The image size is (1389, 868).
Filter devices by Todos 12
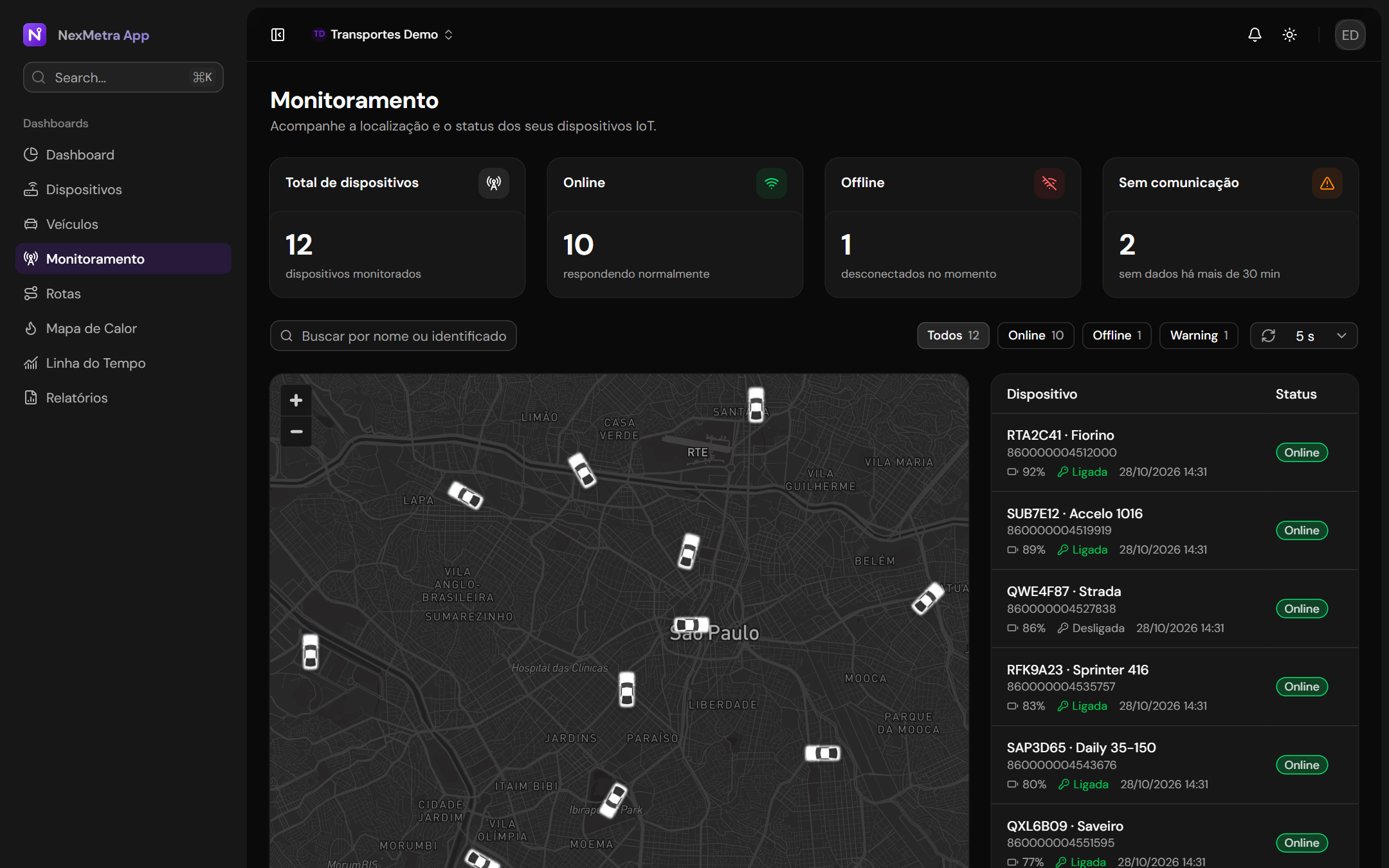click(953, 336)
